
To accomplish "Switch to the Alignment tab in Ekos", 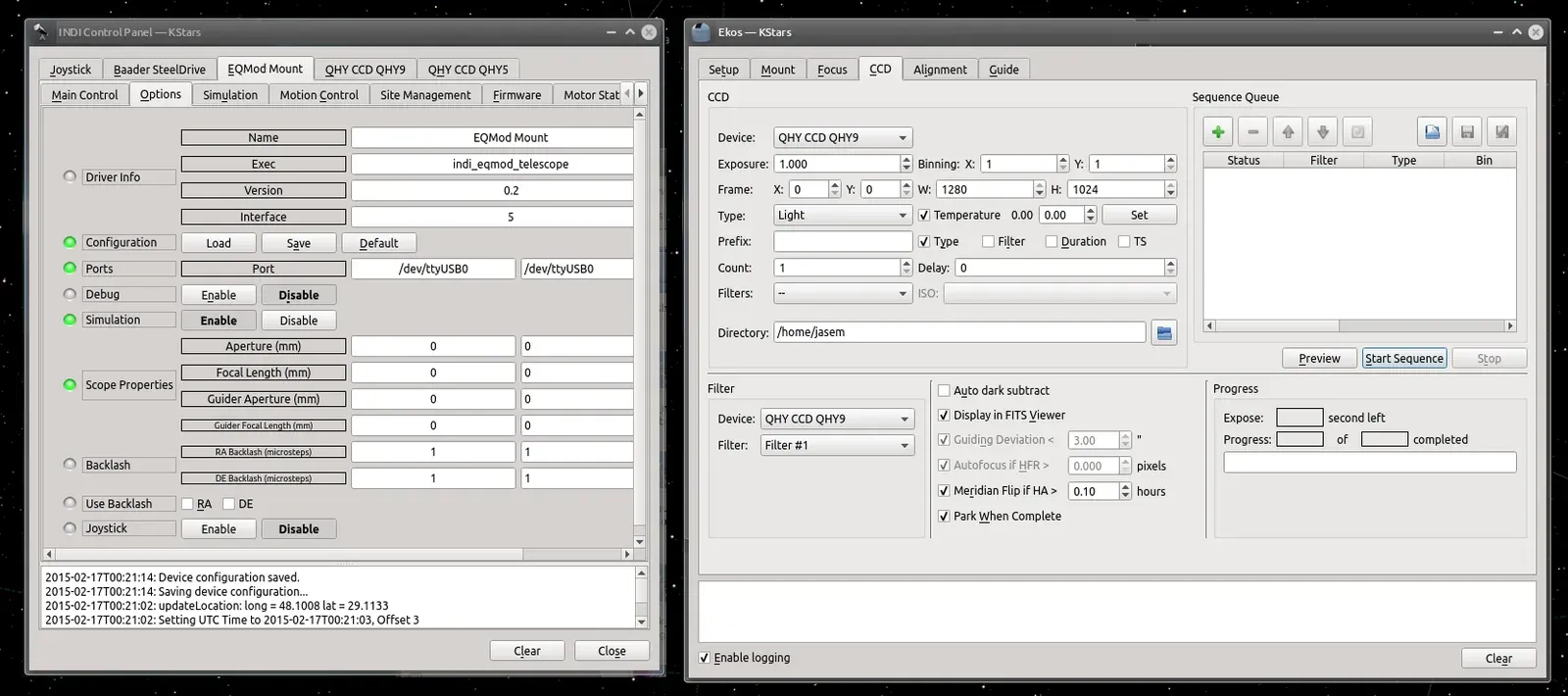I will click(940, 70).
